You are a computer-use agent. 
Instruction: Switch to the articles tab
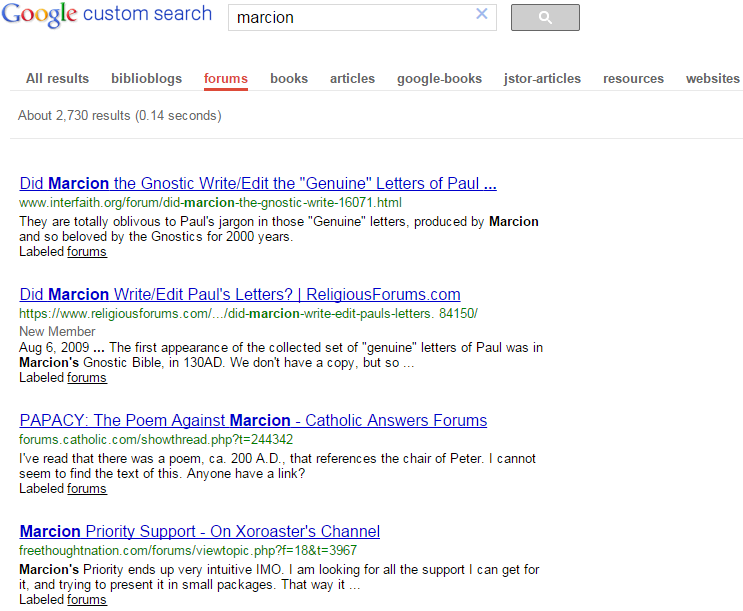[352, 78]
